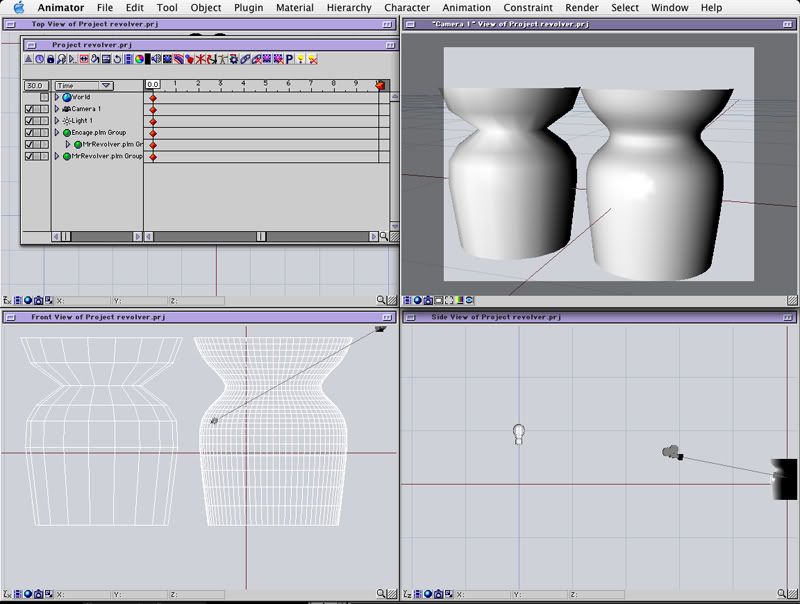Expand the Encage.plm Group disclosure triangle

tap(57, 133)
